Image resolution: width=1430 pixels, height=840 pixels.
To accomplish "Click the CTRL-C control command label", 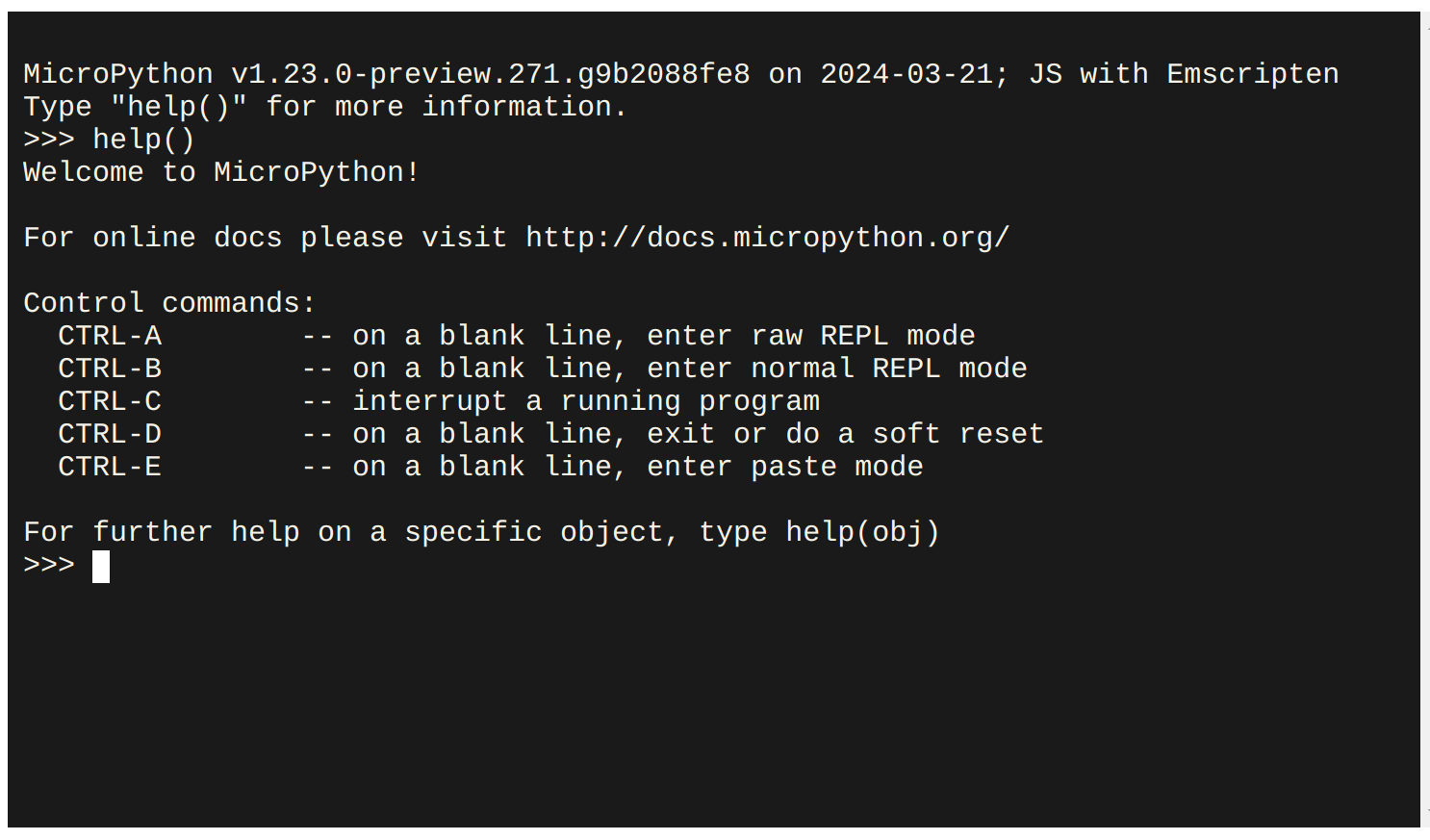I will click(110, 401).
